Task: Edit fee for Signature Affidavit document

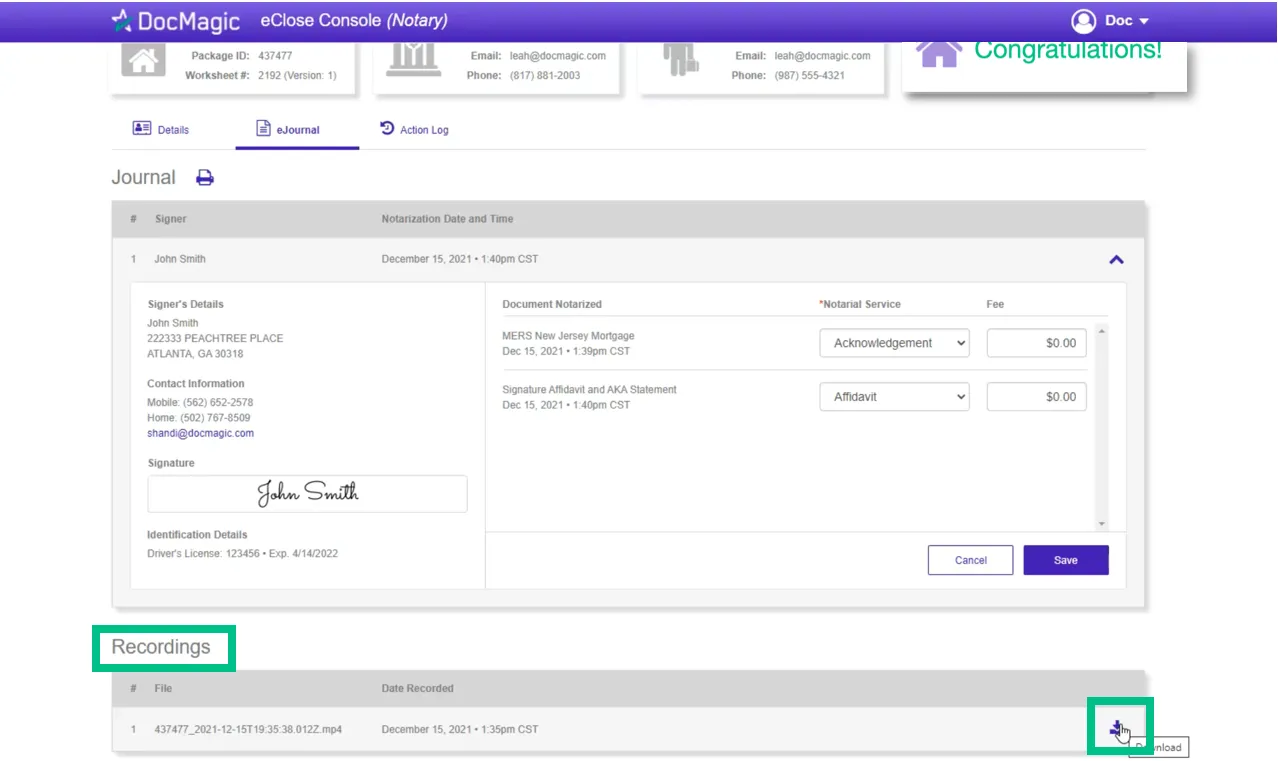Action: click(1036, 397)
